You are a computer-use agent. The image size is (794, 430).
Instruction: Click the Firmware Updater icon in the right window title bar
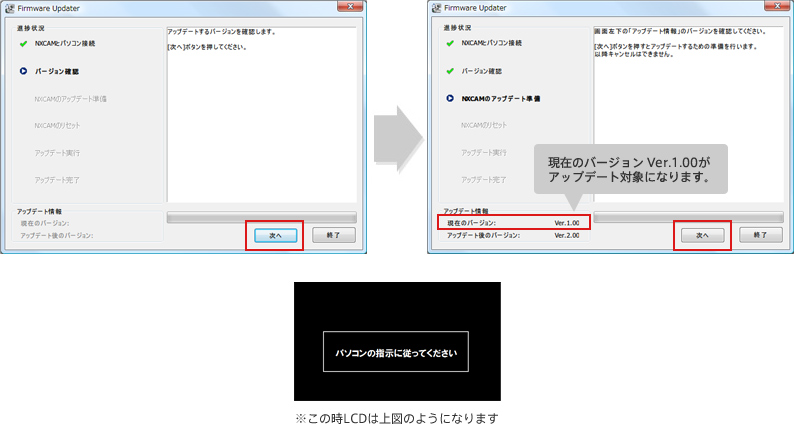(x=437, y=7)
